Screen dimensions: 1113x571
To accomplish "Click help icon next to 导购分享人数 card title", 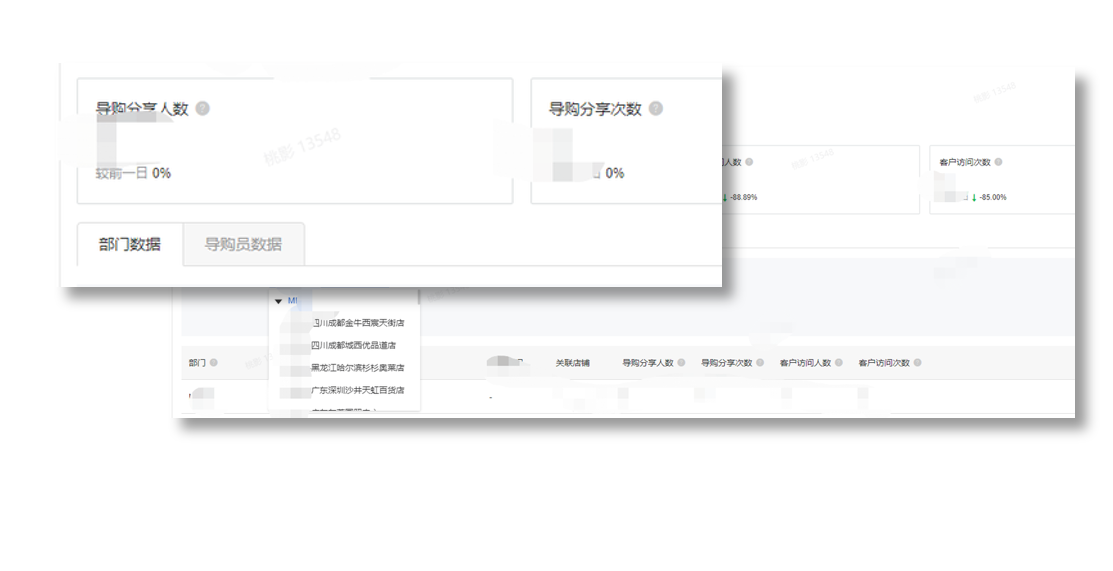I will (x=202, y=109).
